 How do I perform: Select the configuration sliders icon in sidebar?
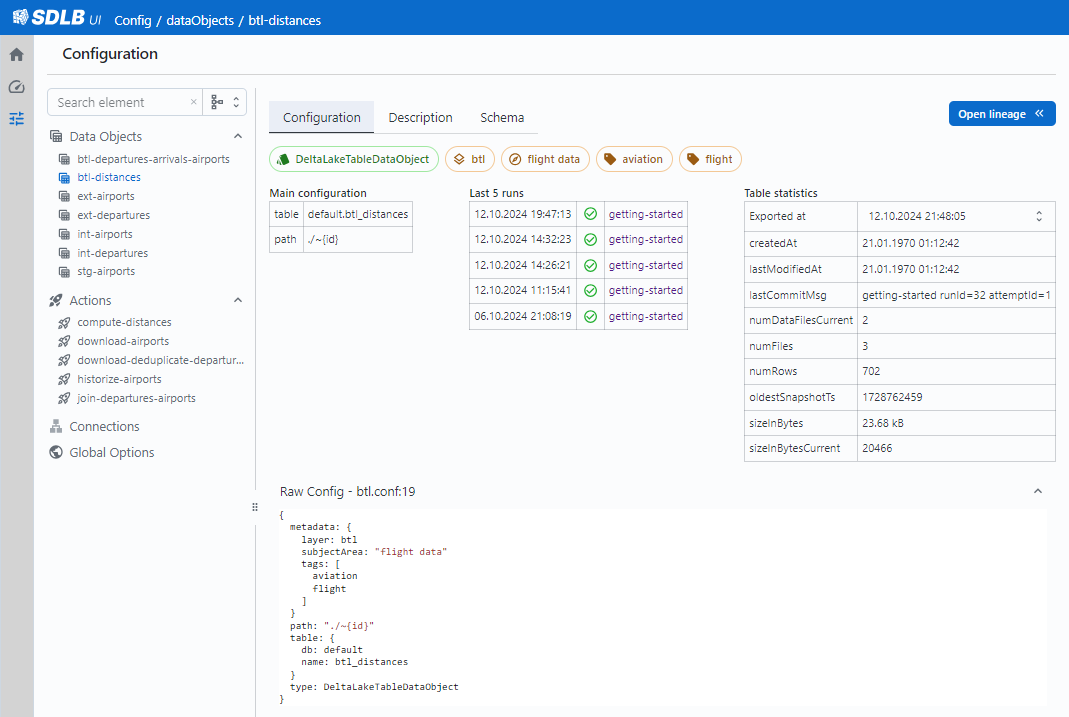pos(16,119)
